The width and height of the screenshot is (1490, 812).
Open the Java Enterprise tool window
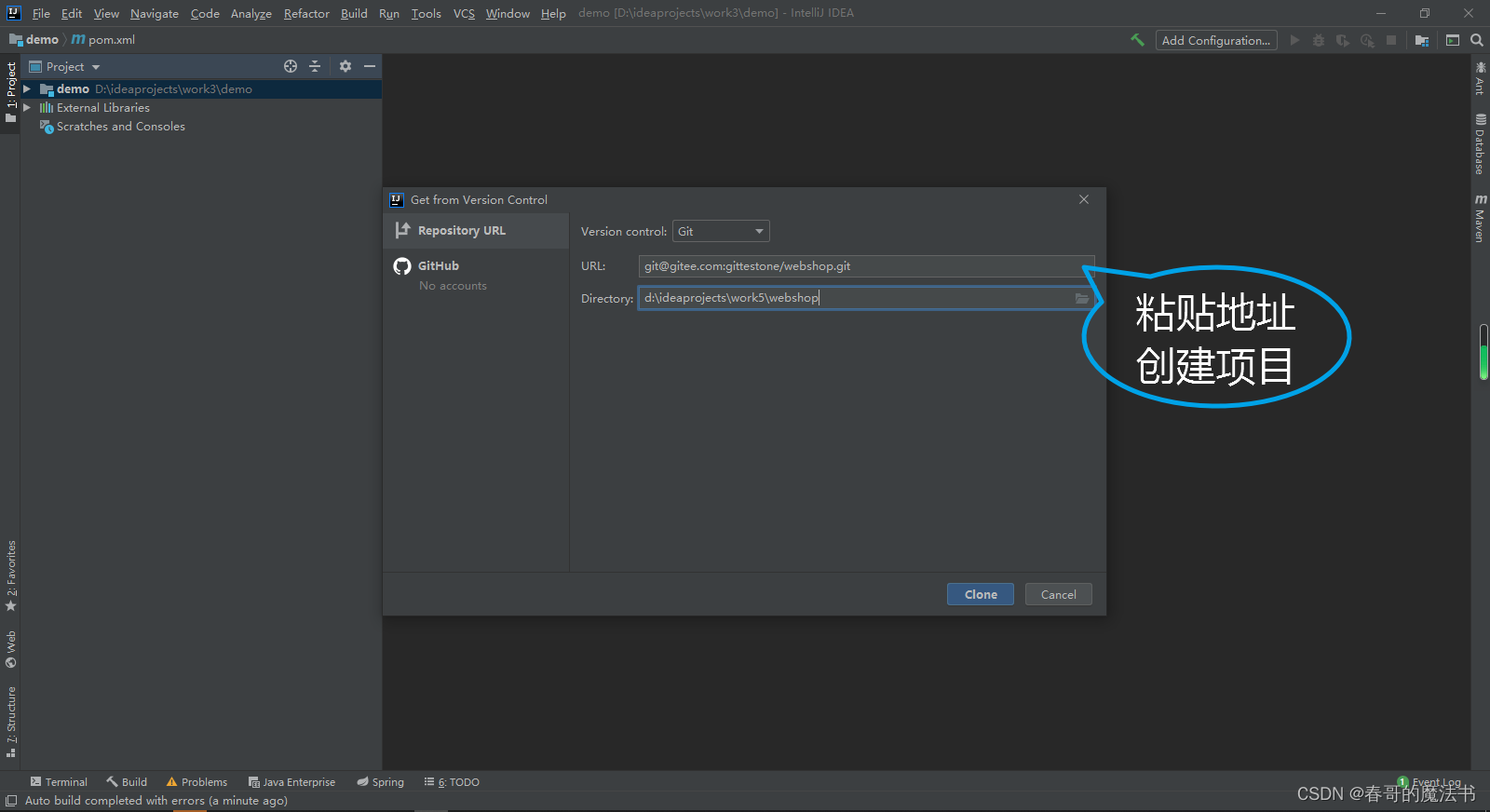[x=291, y=782]
